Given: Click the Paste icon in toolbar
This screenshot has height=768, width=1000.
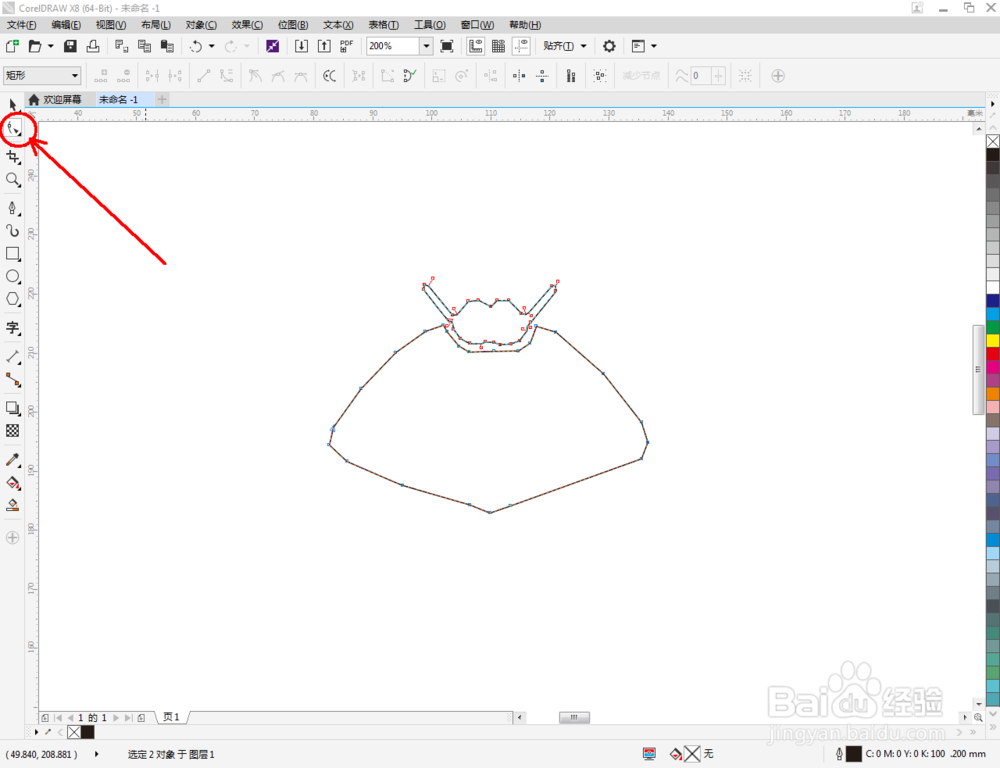Looking at the screenshot, I should click(167, 46).
